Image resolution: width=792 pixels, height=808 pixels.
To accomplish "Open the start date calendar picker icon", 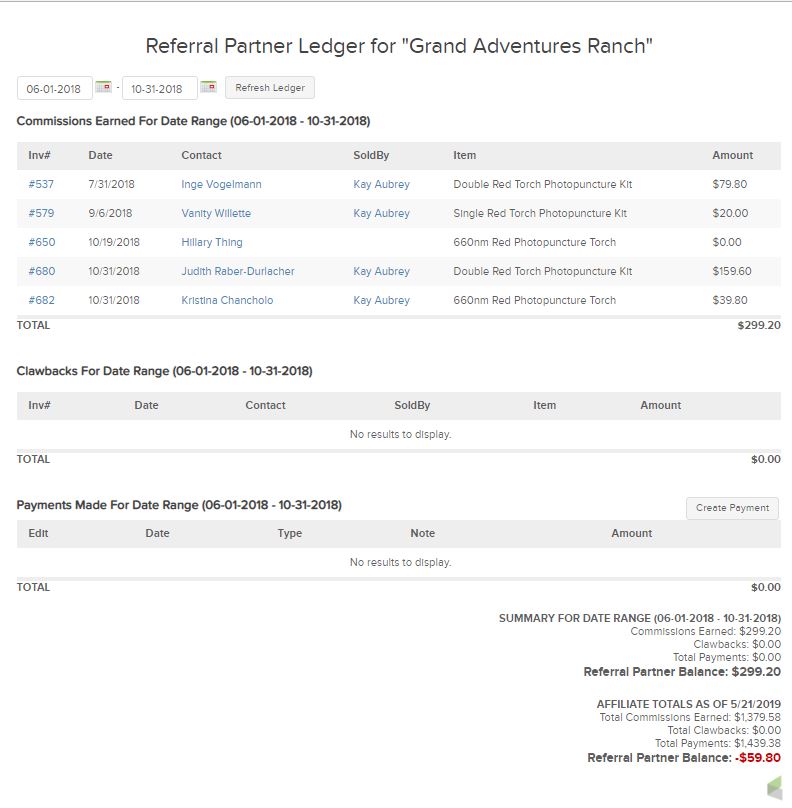I will coord(103,87).
